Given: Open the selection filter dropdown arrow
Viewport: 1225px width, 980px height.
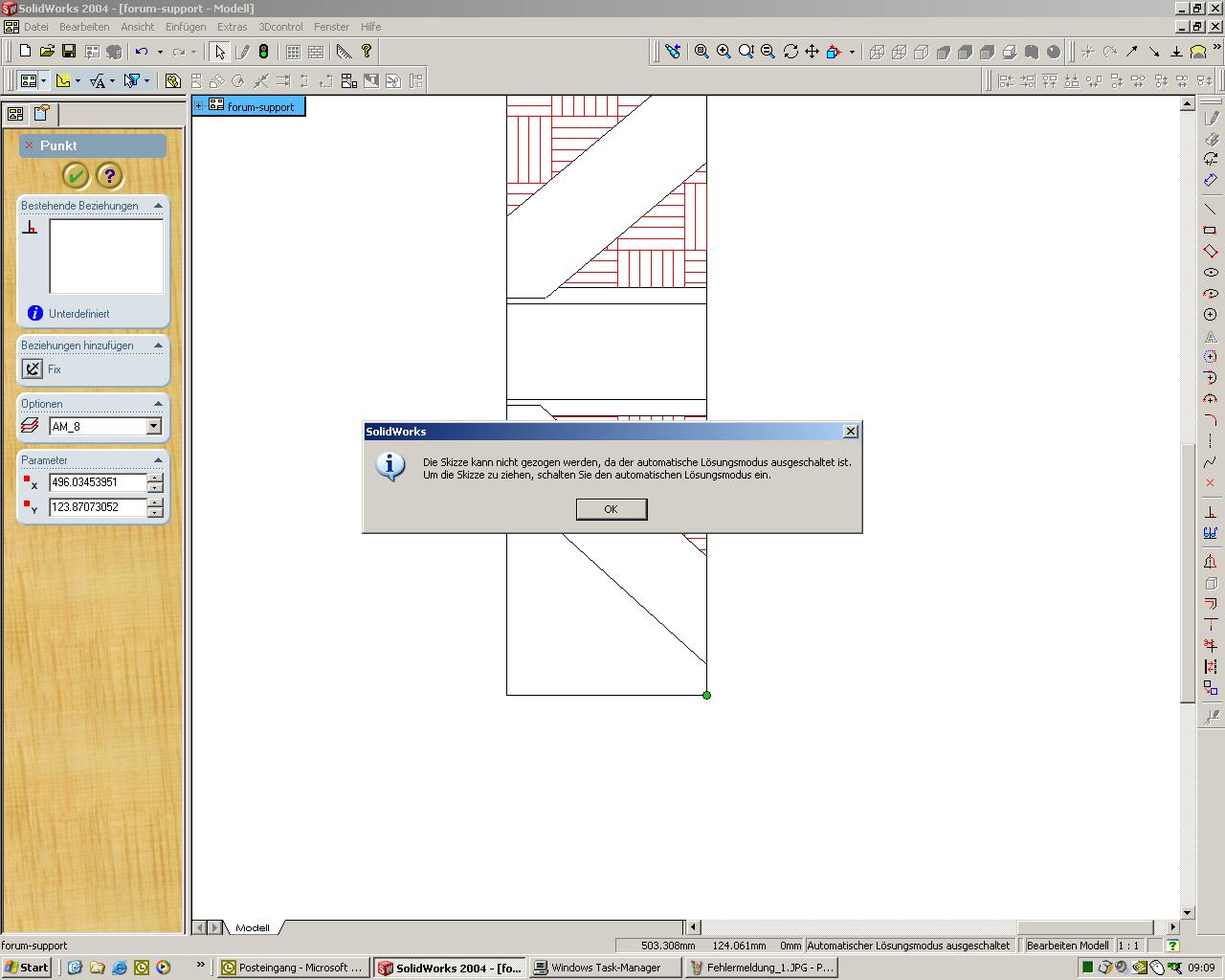Looking at the screenshot, I should coord(146,81).
